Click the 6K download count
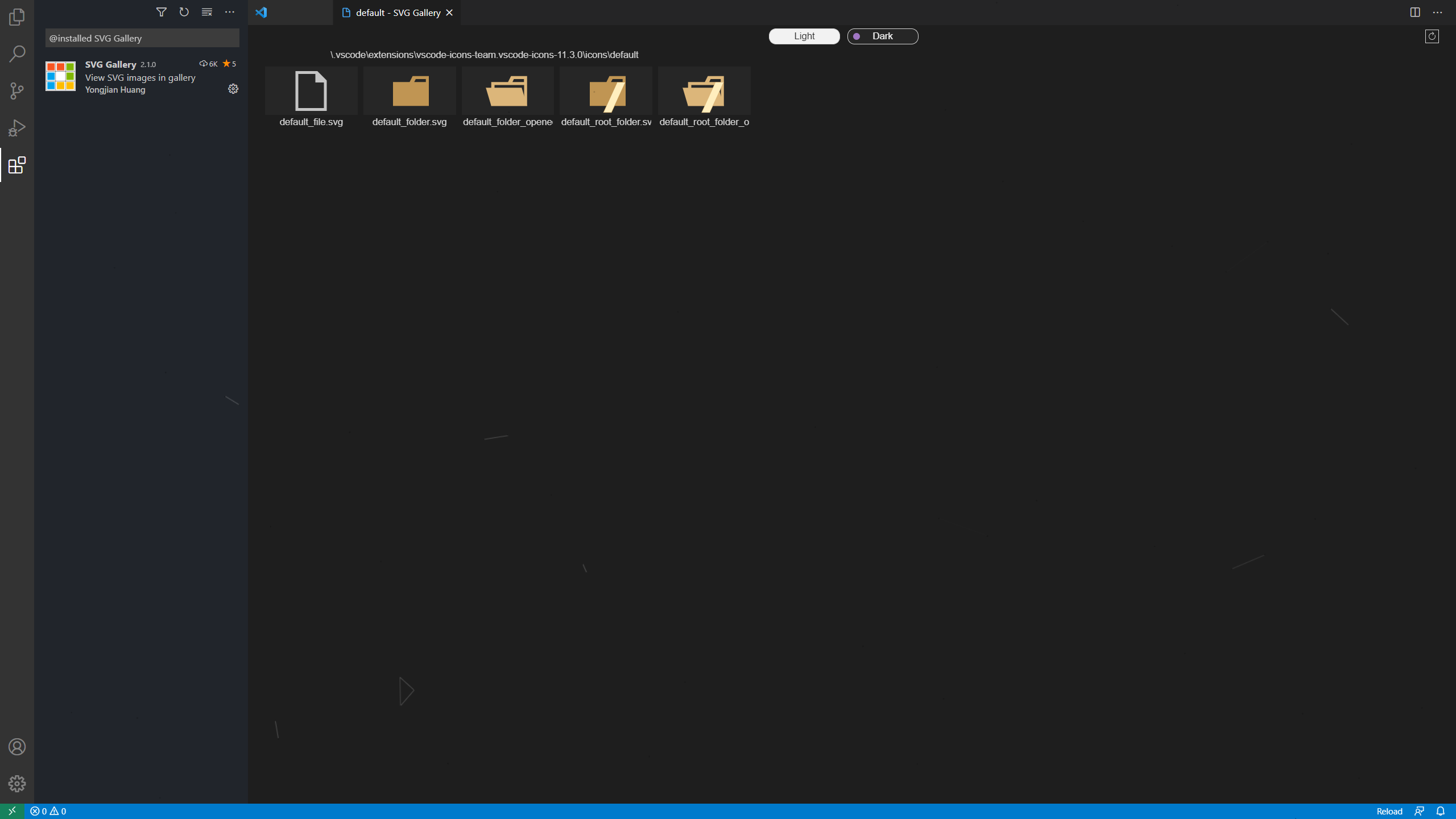 tap(208, 64)
